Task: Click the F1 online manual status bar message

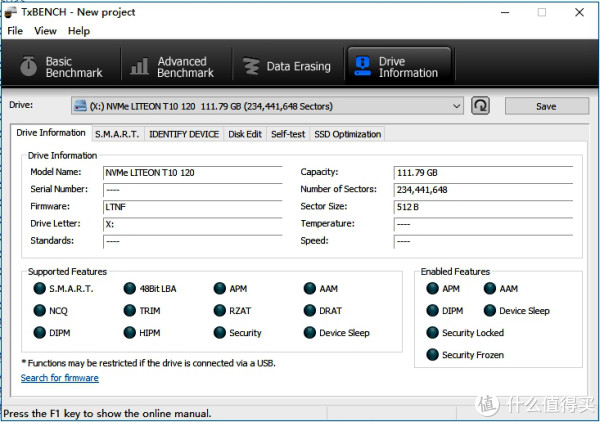Action: pyautogui.click(x=107, y=414)
